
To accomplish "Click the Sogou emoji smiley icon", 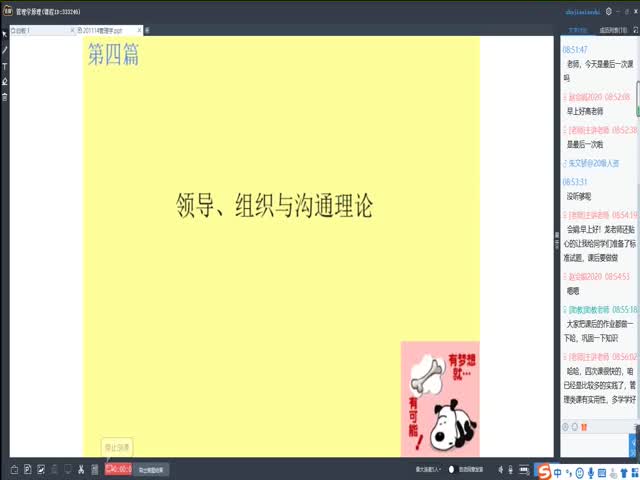I will (x=579, y=473).
